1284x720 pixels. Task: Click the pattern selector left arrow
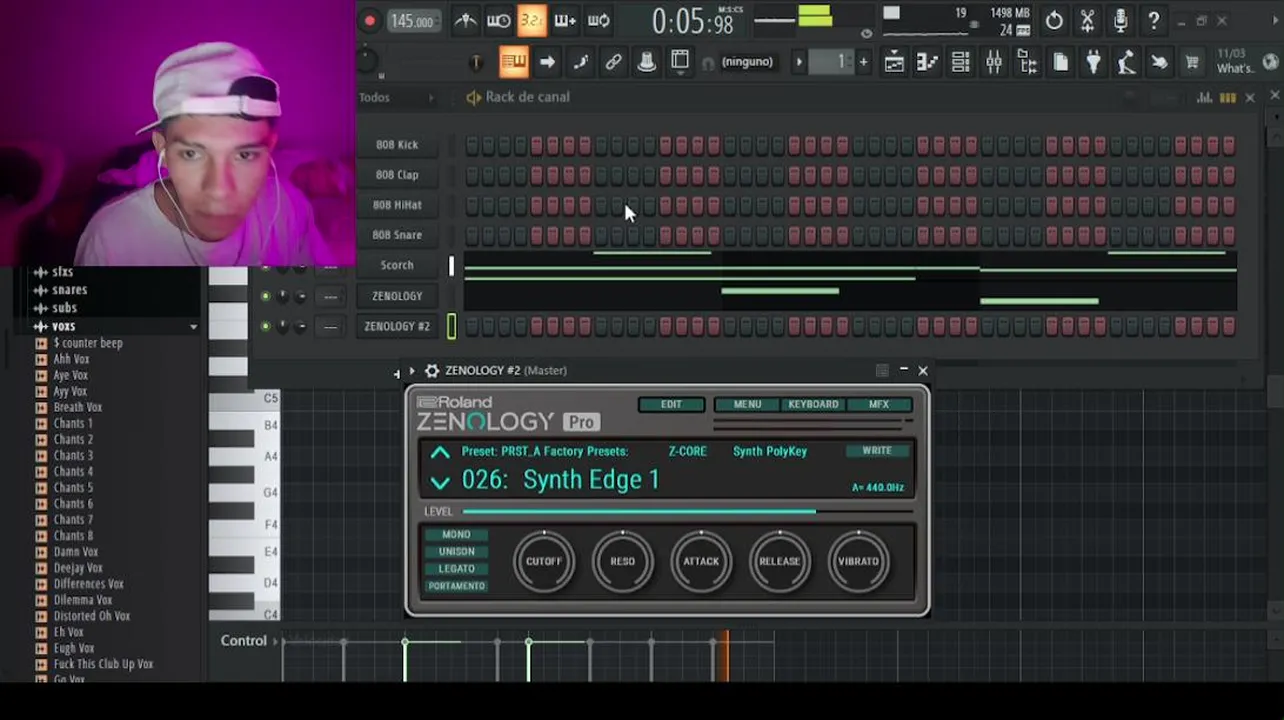[798, 63]
